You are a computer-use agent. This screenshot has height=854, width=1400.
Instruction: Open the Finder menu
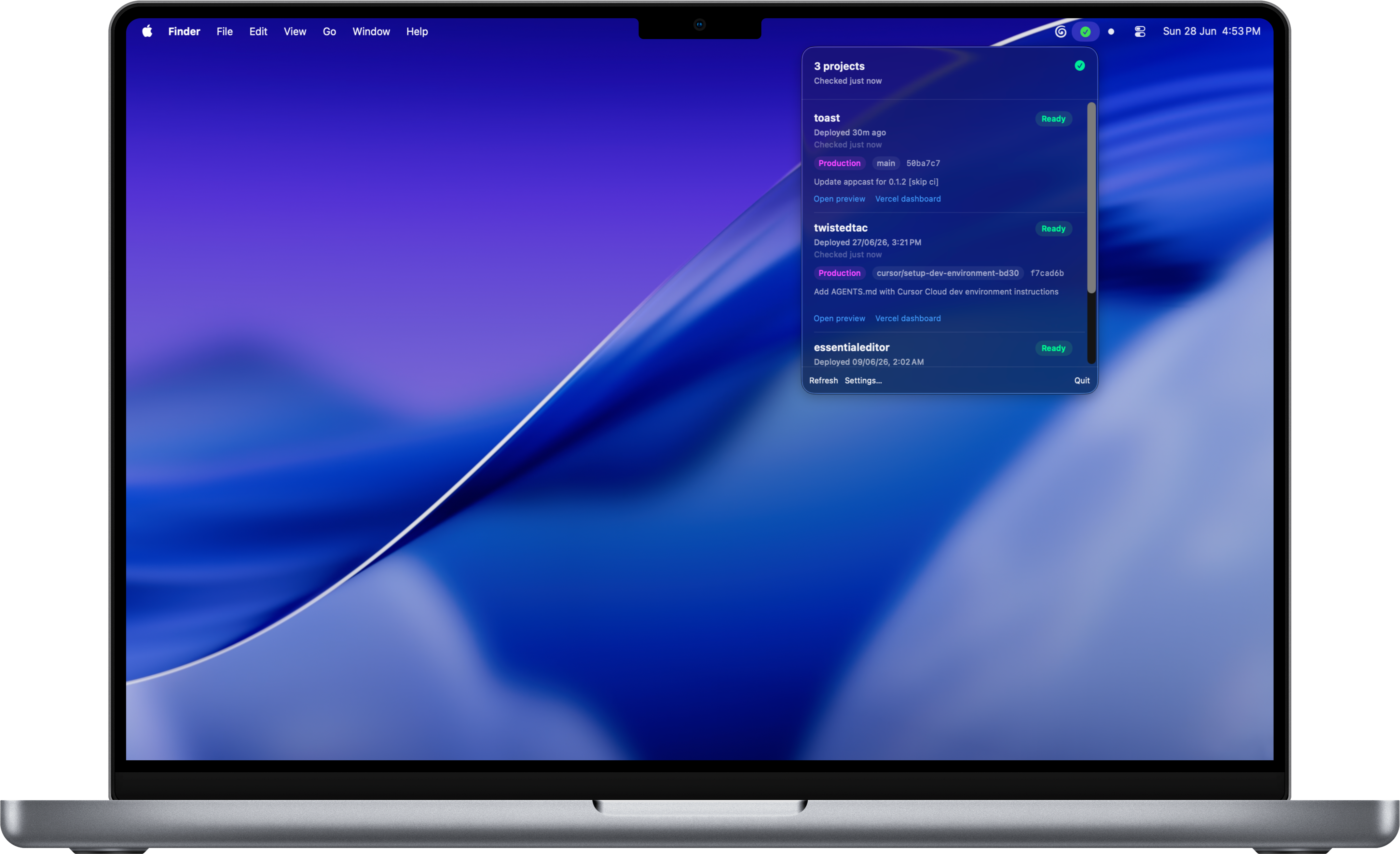[x=184, y=32]
